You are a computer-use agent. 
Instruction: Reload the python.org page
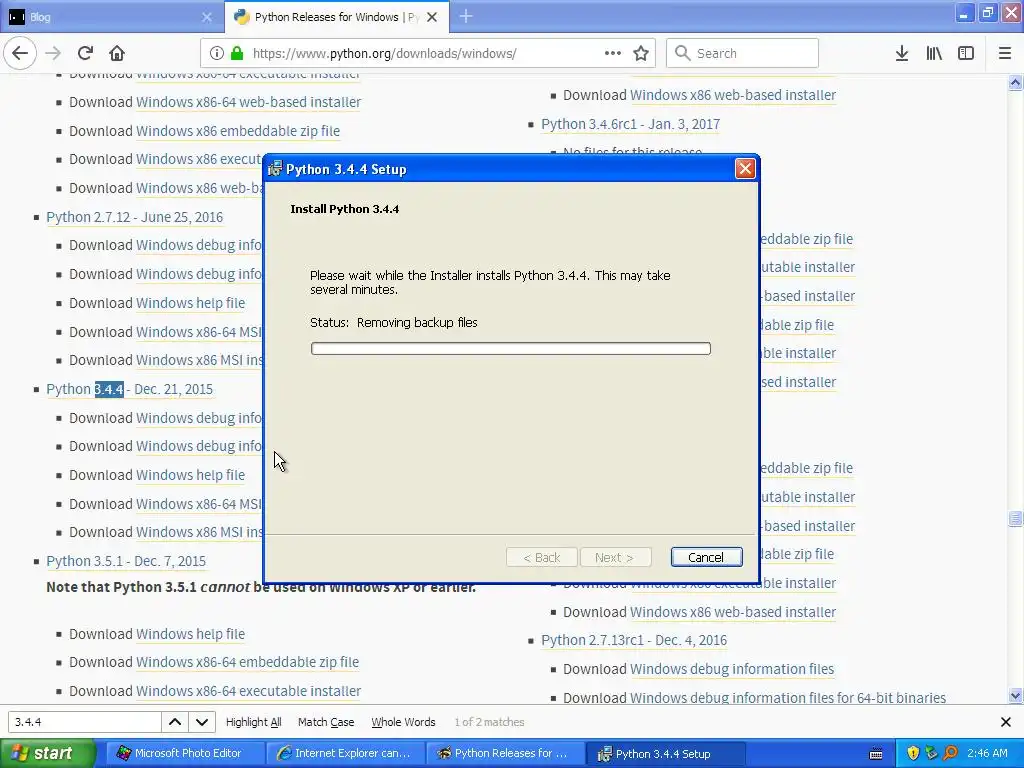pyautogui.click(x=85, y=53)
